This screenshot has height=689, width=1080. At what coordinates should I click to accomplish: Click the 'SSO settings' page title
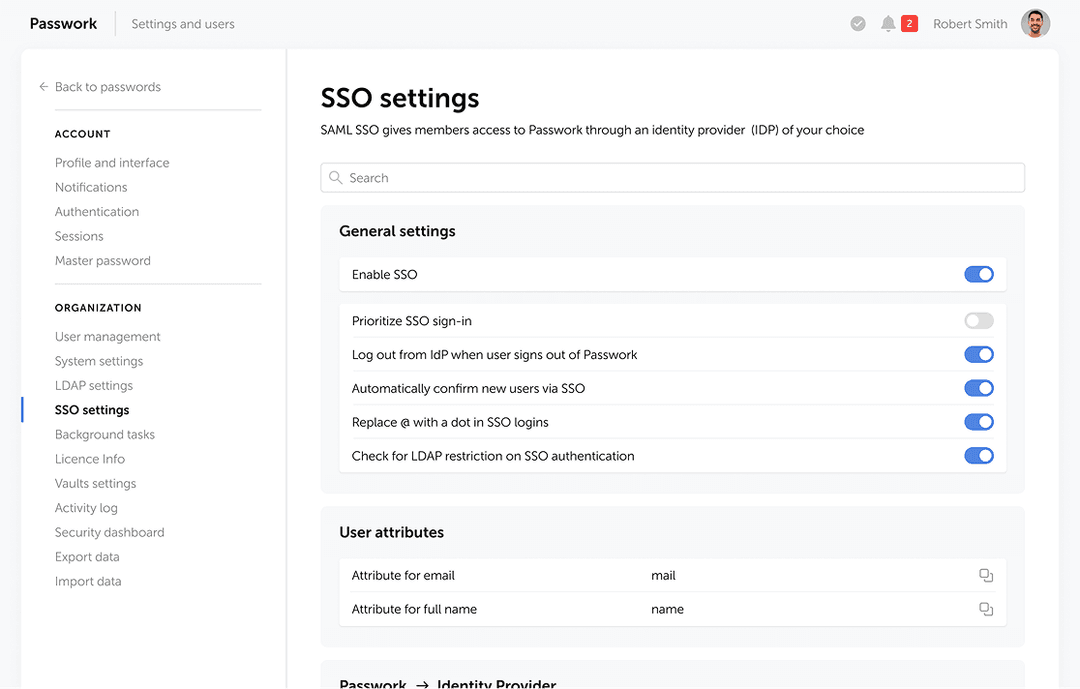coord(399,98)
